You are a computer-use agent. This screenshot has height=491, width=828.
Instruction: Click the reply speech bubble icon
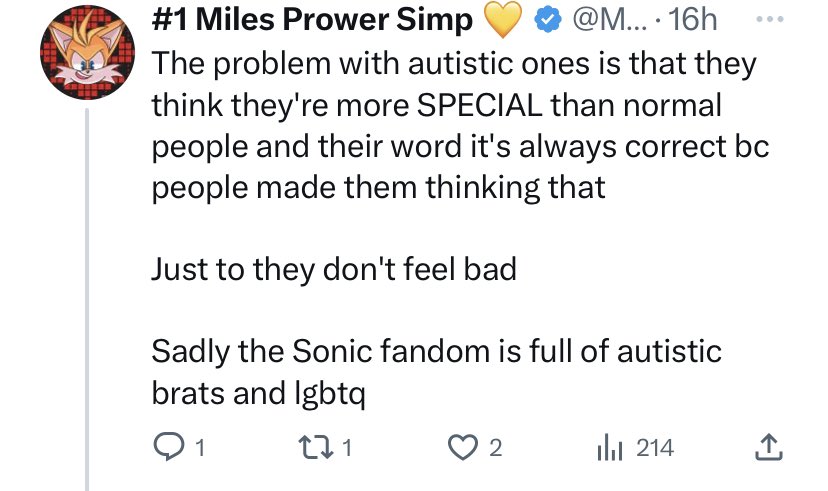pos(169,447)
